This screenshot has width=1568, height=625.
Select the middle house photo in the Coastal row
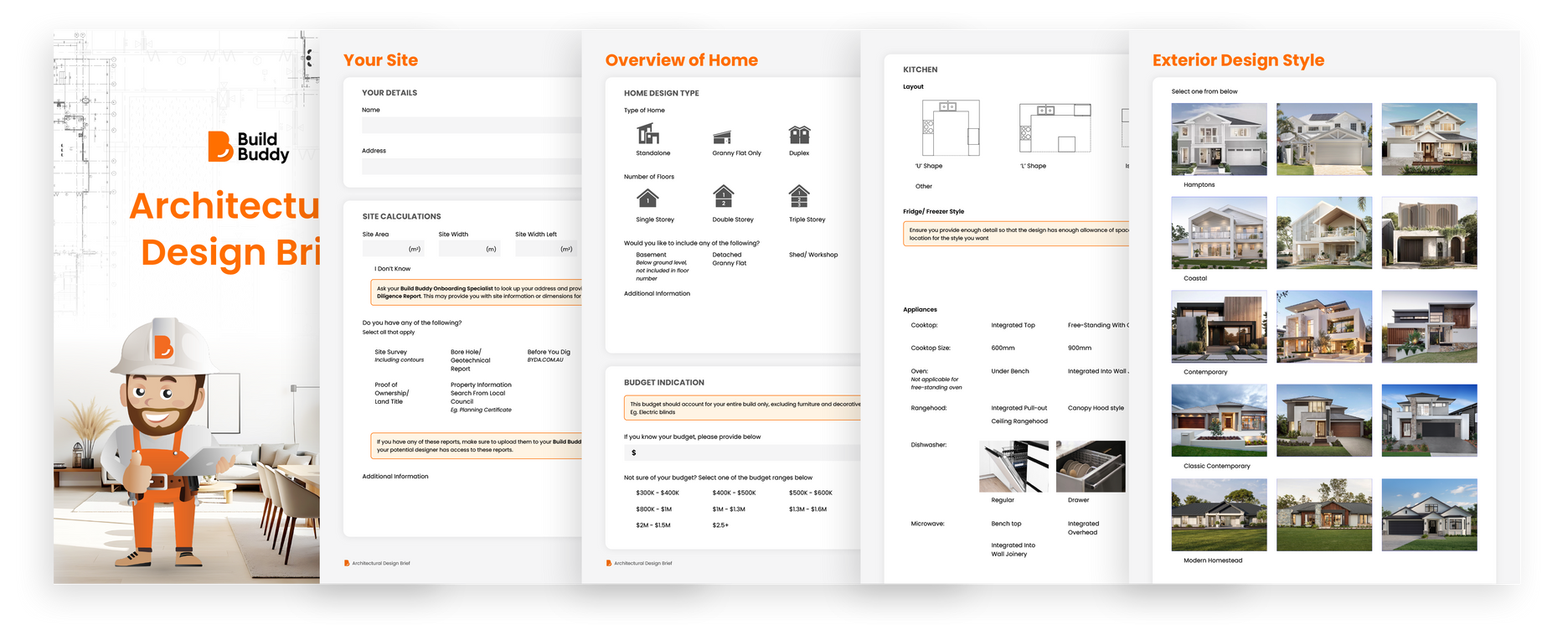[1324, 233]
